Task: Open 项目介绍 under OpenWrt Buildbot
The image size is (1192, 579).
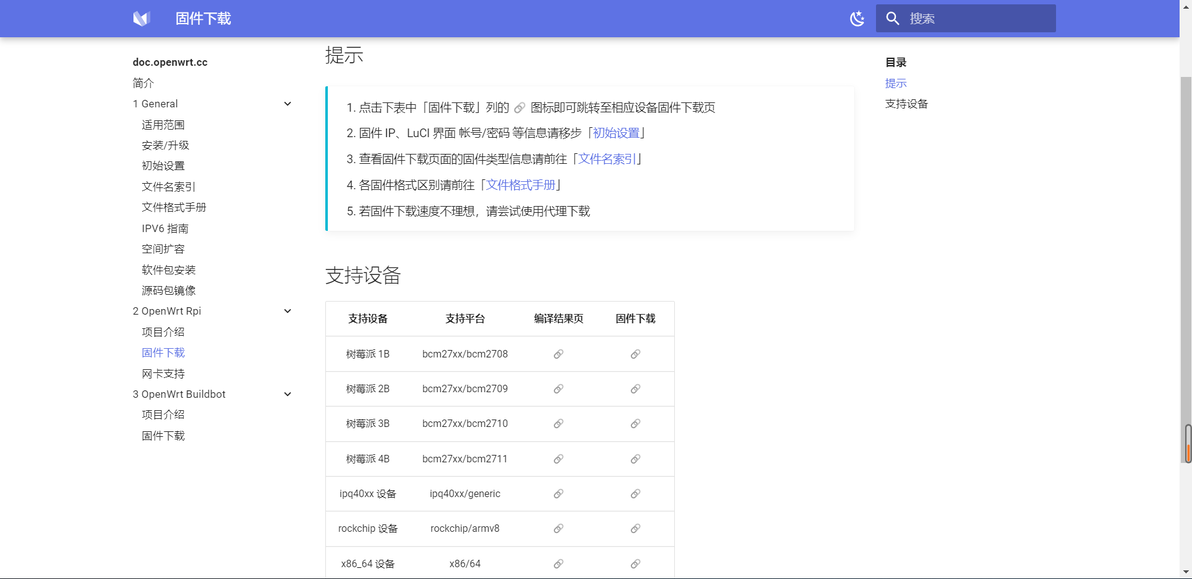Action: pos(163,415)
